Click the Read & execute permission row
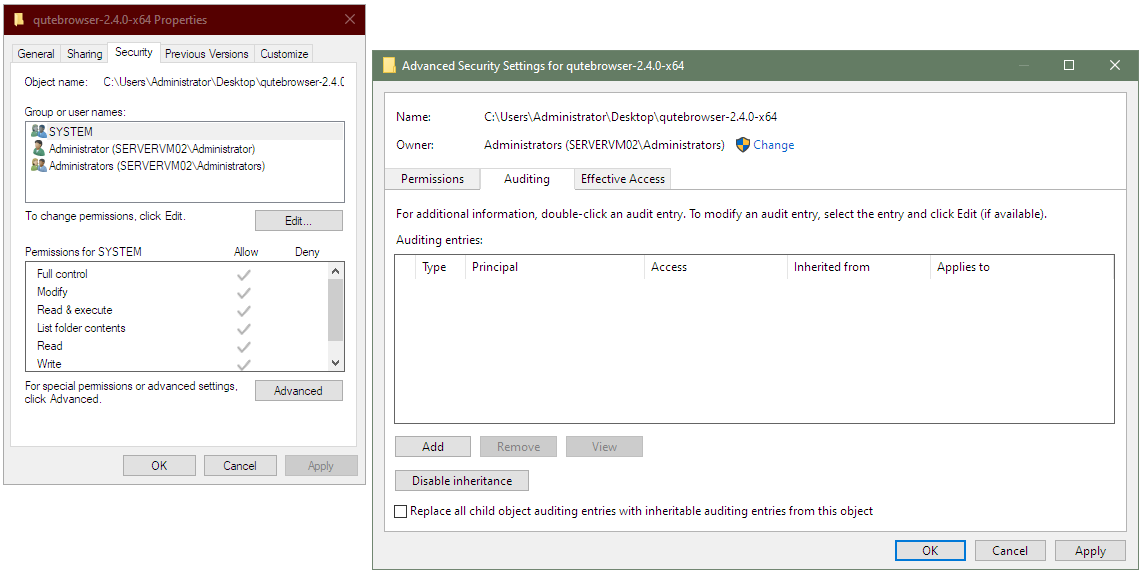1145x576 pixels. point(177,310)
